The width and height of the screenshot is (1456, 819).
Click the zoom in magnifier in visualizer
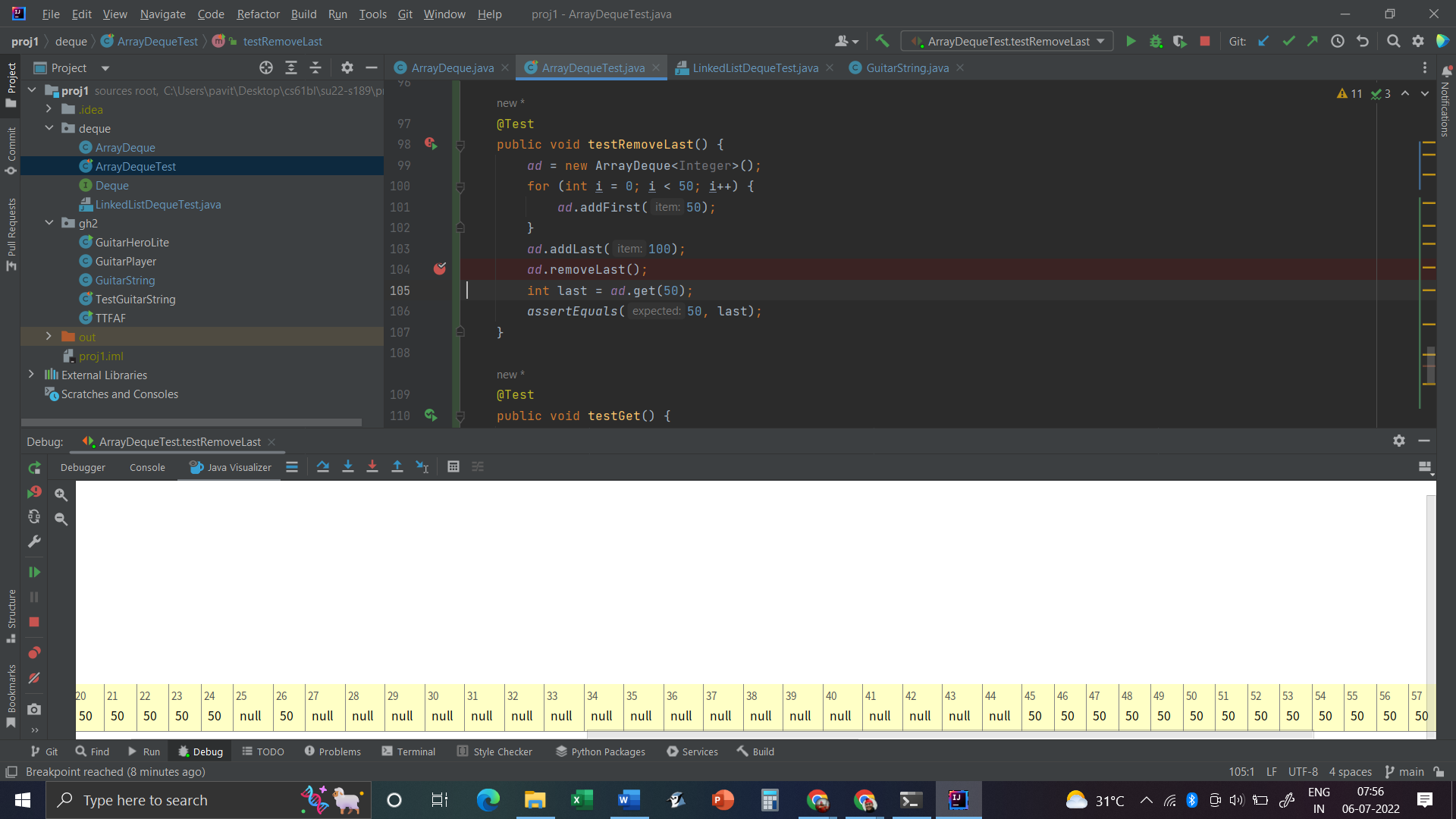click(61, 495)
